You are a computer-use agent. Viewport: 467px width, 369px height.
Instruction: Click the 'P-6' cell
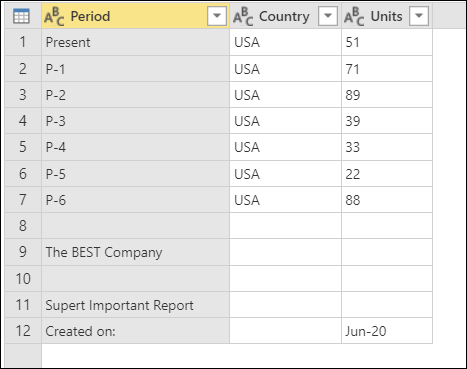[136, 200]
